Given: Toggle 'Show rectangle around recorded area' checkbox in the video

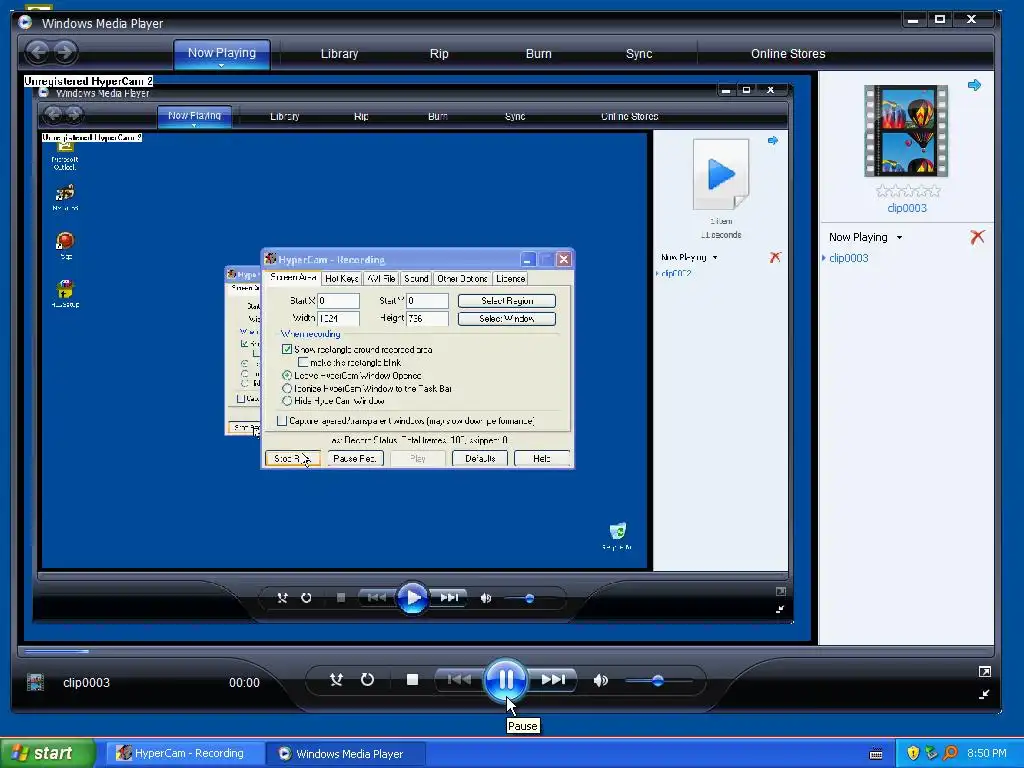Looking at the screenshot, I should click(287, 349).
